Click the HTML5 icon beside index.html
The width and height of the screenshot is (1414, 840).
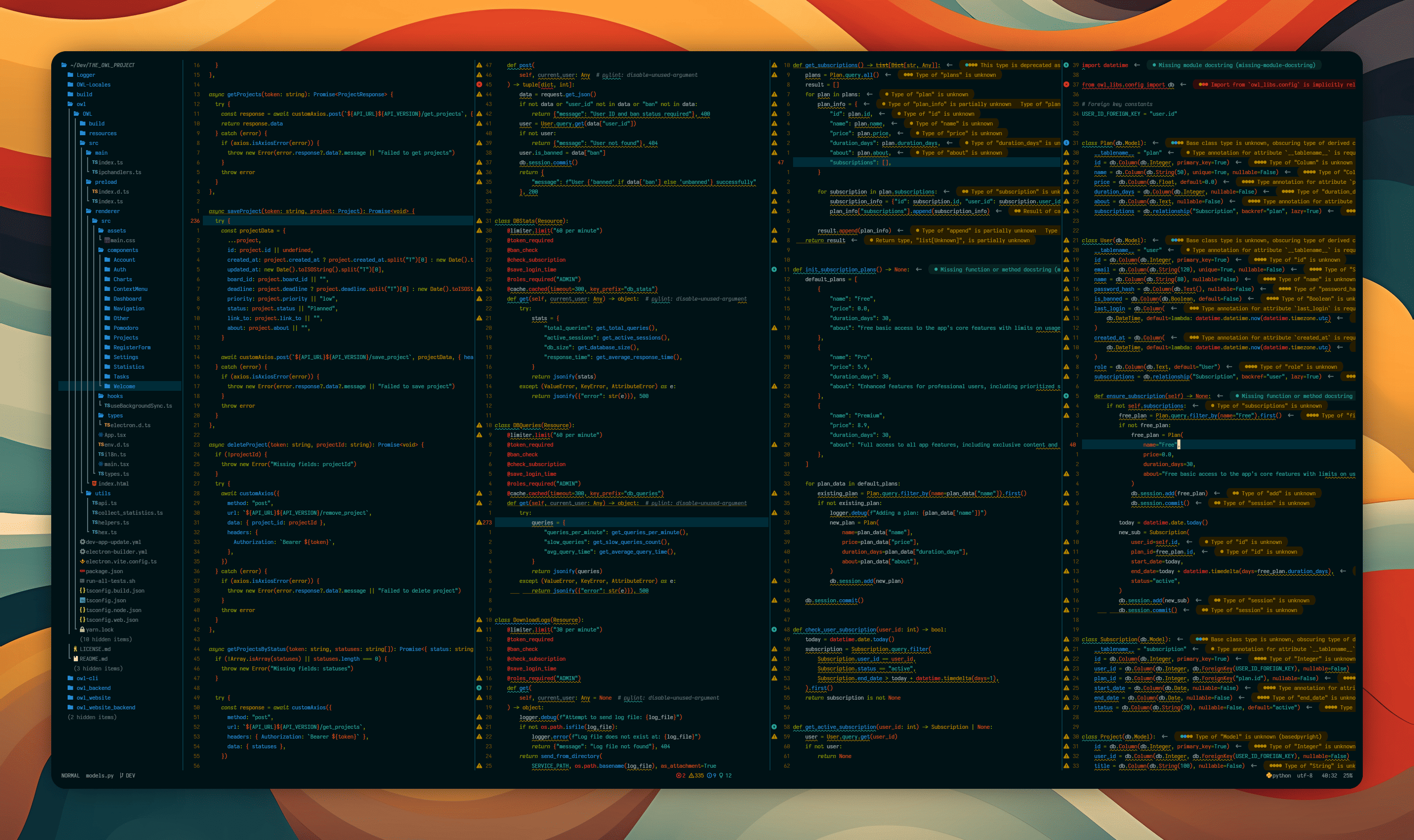(x=95, y=484)
